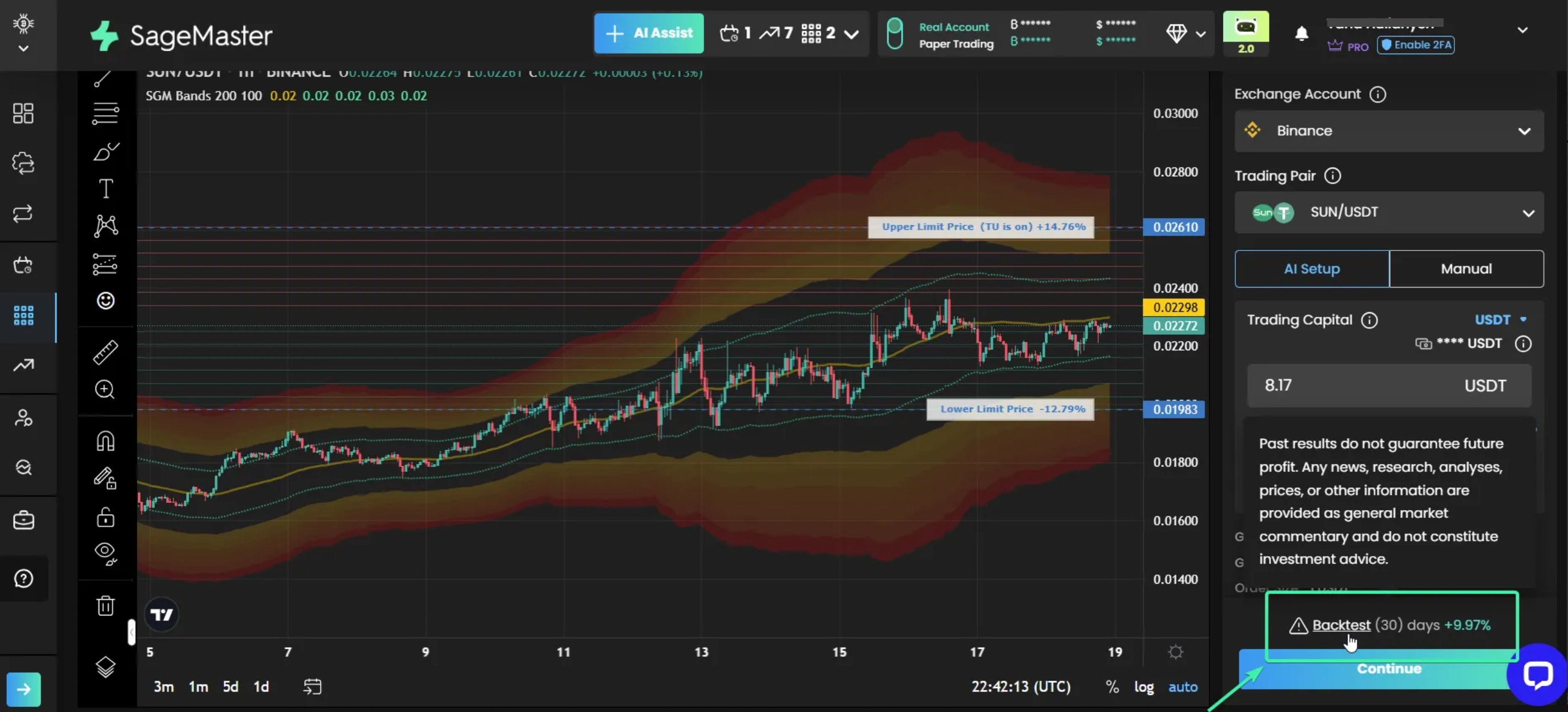Toggle lock all drawing tools

[106, 517]
